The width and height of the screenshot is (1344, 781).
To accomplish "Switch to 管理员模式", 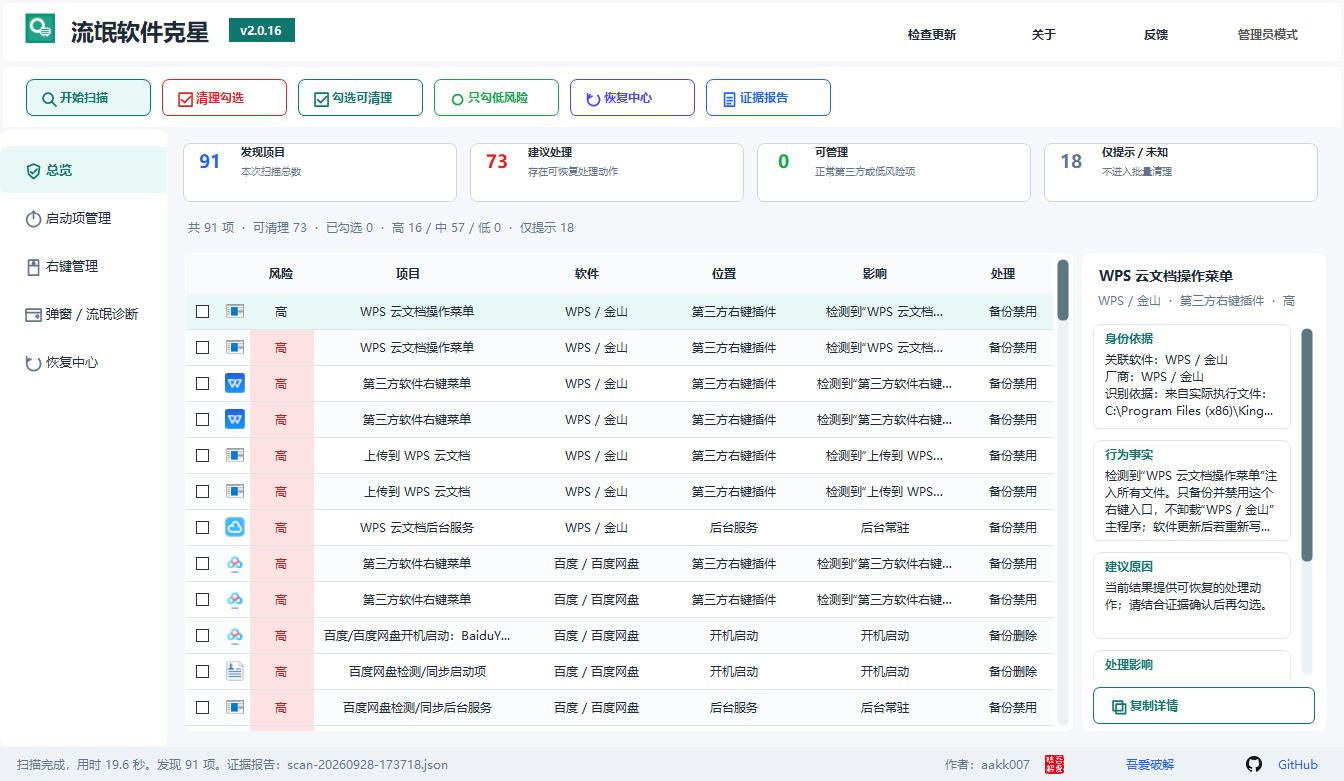I will coord(1268,35).
